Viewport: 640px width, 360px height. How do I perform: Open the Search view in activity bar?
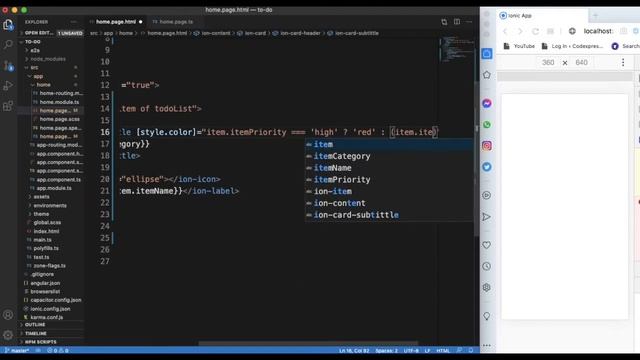click(x=8, y=44)
